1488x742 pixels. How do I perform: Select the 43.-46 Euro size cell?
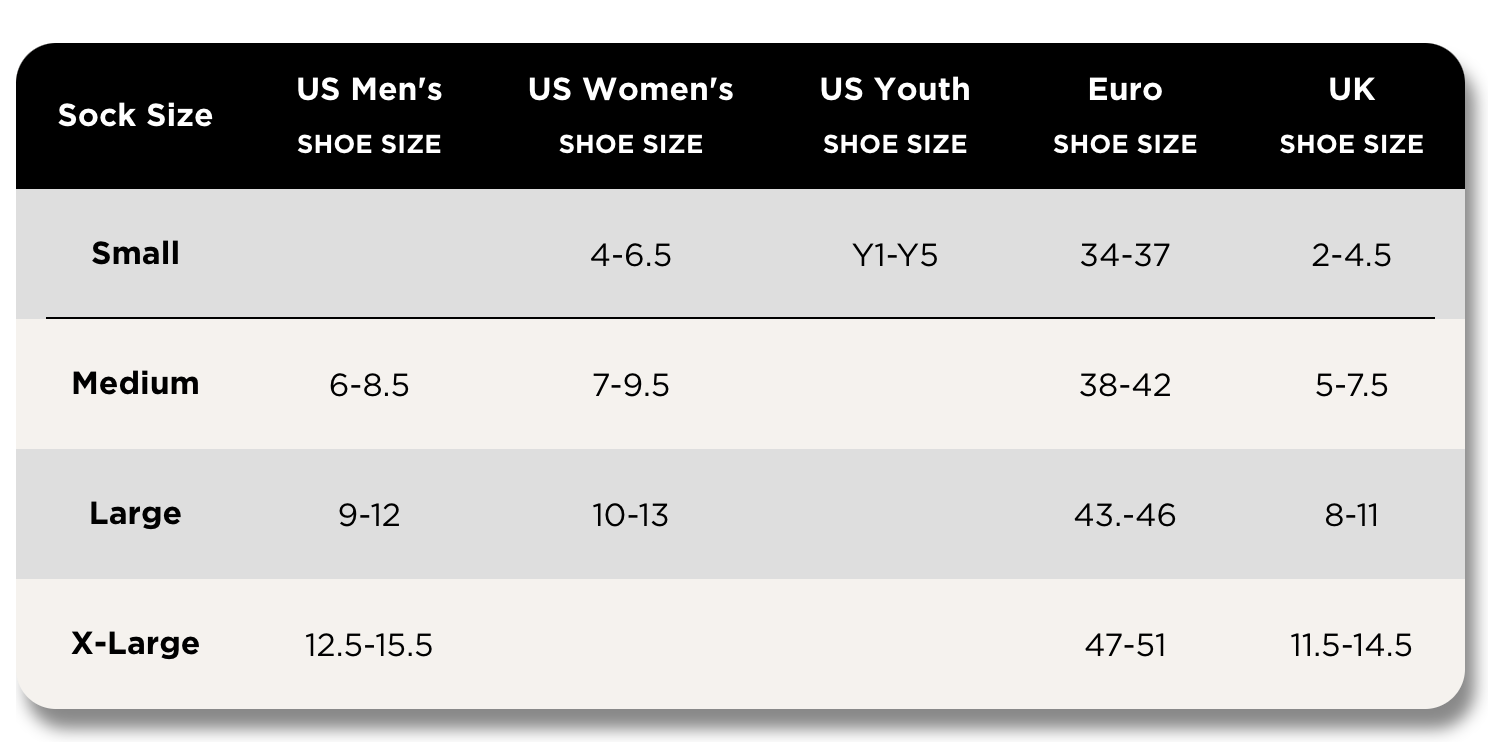point(1125,516)
